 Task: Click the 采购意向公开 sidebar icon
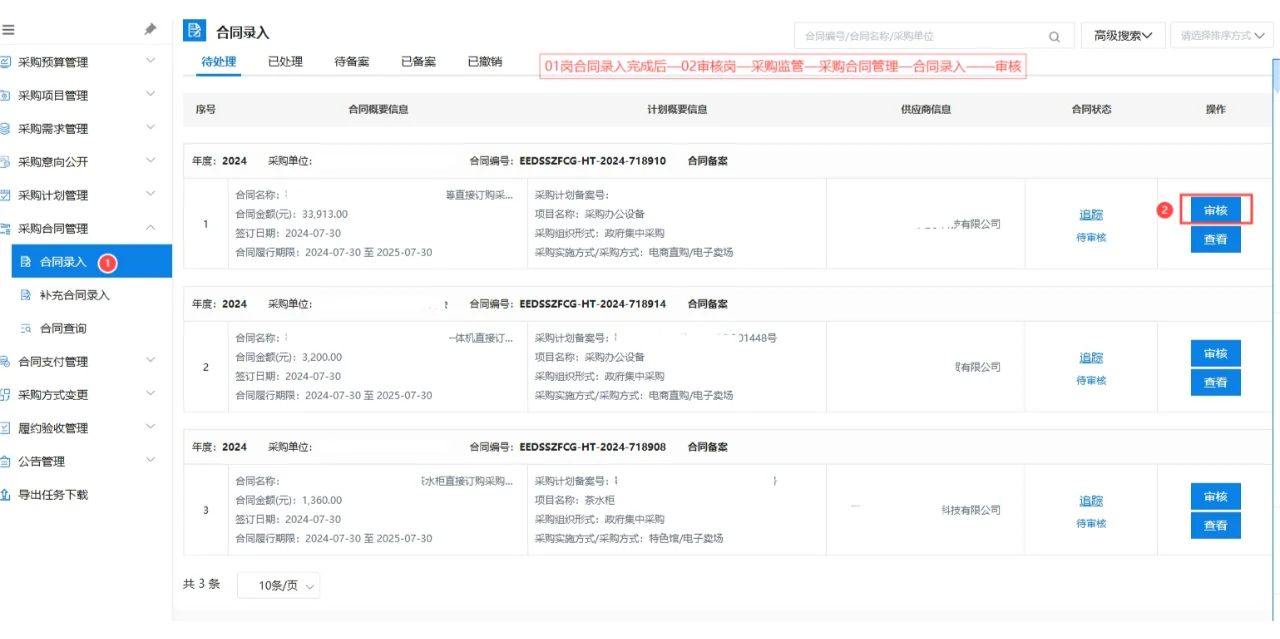point(6,161)
